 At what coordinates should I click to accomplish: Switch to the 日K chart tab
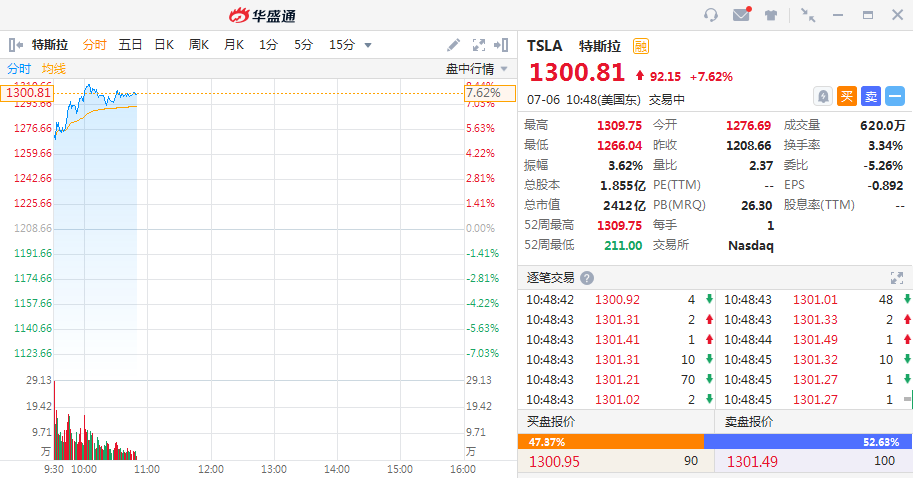point(164,45)
